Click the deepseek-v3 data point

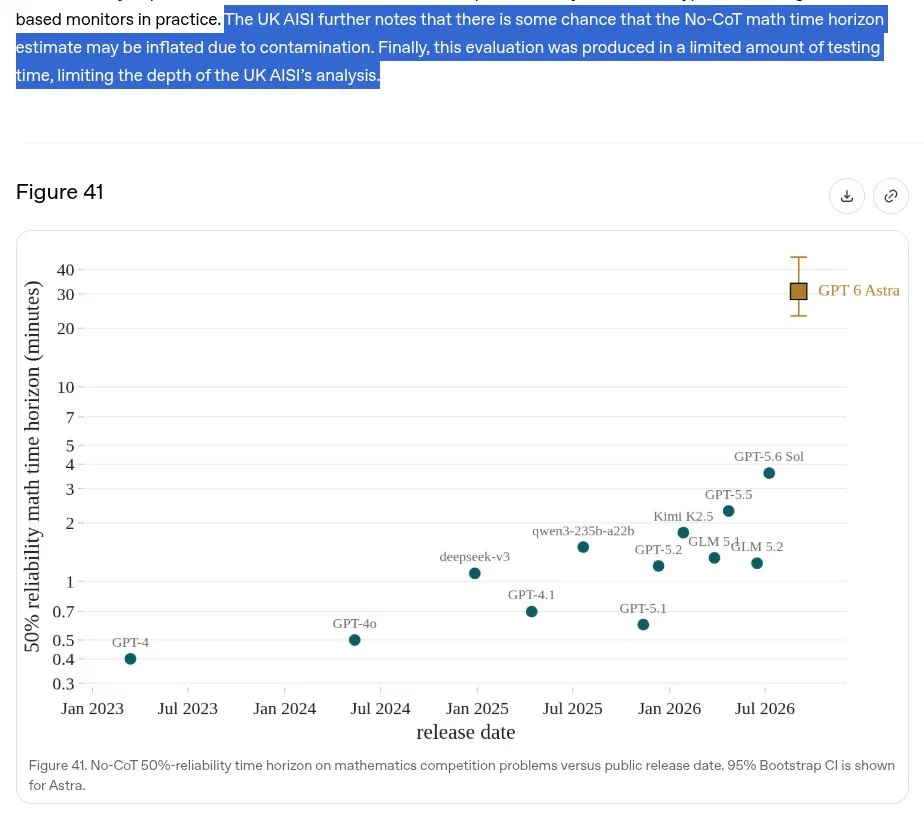(x=474, y=573)
